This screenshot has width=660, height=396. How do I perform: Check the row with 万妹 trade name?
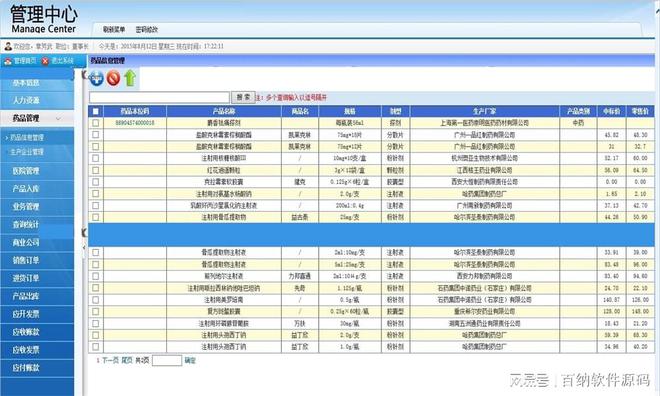click(x=96, y=323)
